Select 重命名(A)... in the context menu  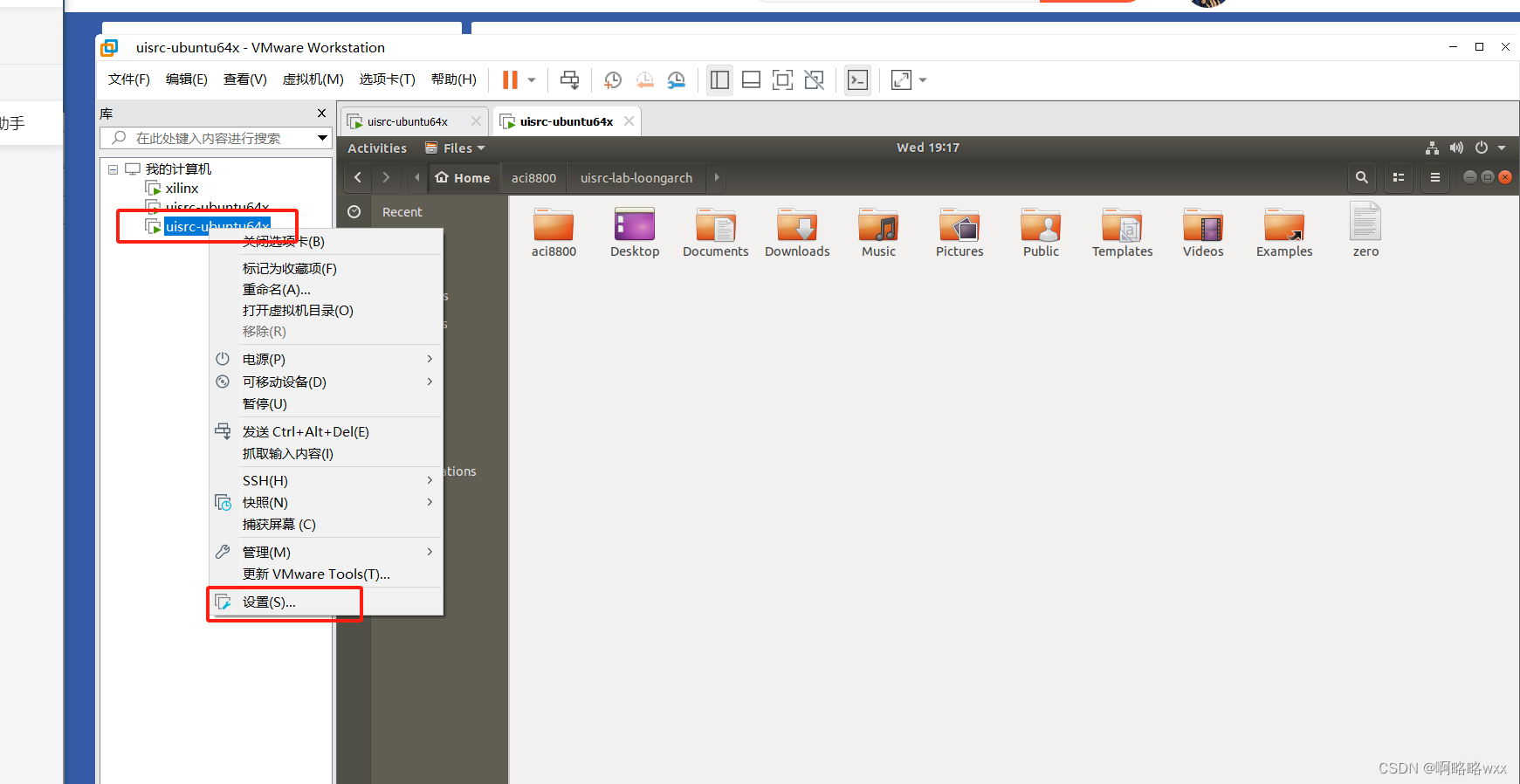tap(276, 290)
